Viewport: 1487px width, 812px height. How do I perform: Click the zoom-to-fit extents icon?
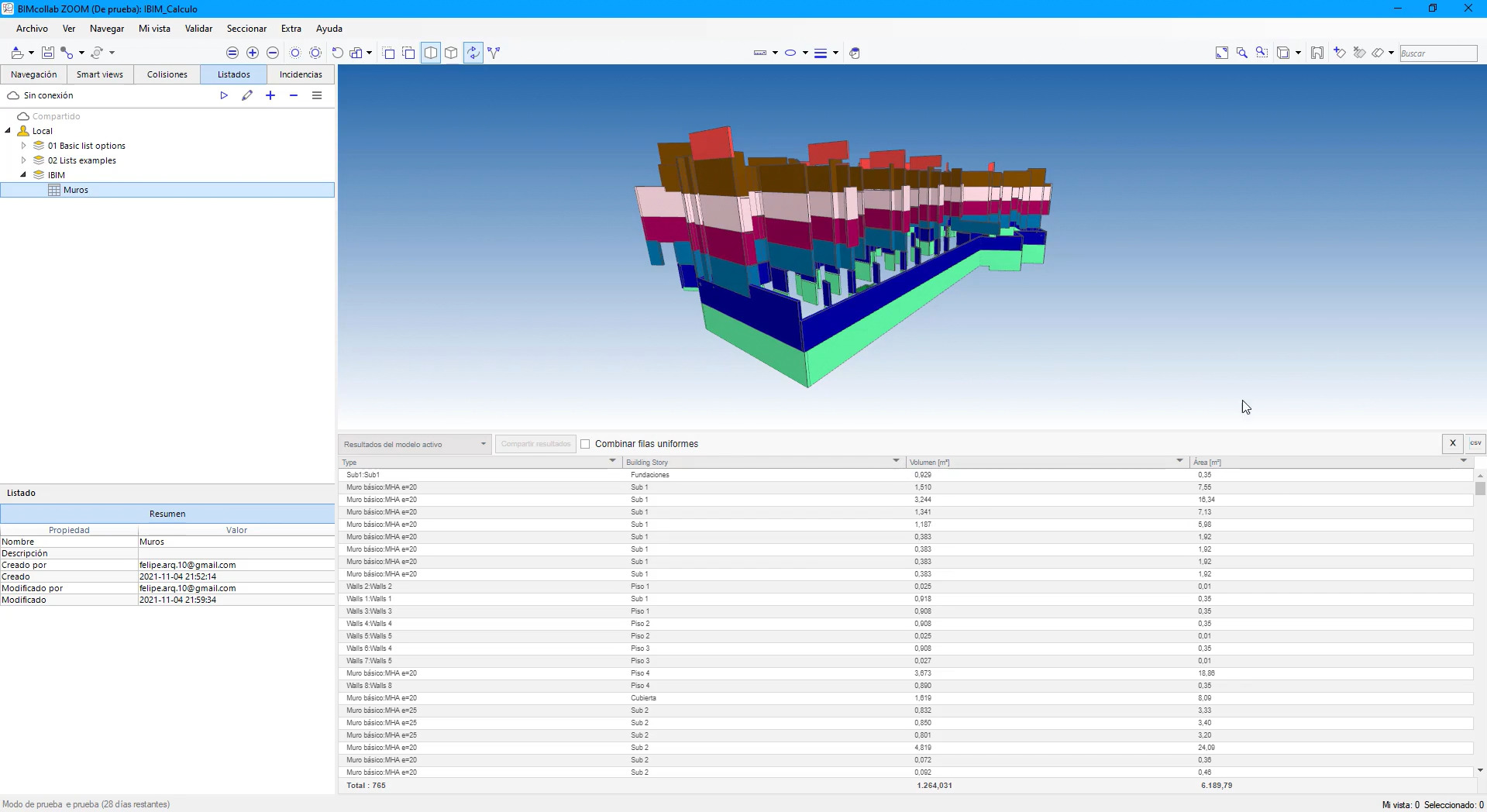(x=1222, y=53)
